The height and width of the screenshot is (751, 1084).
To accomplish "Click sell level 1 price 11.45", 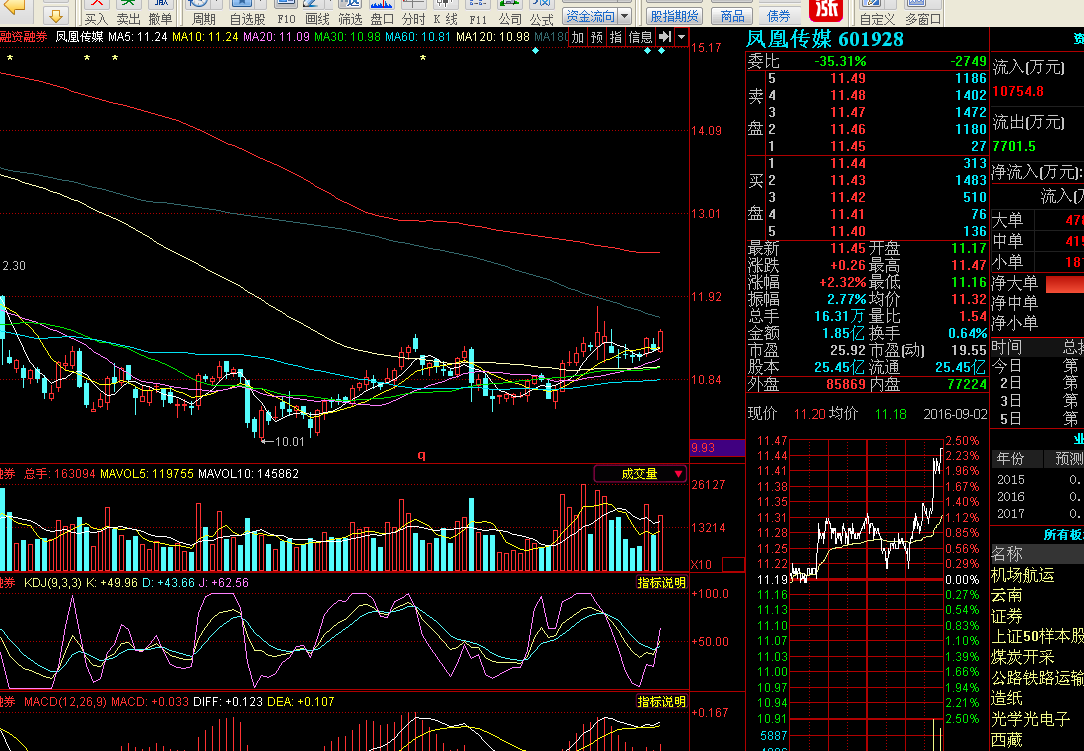I will [x=848, y=146].
